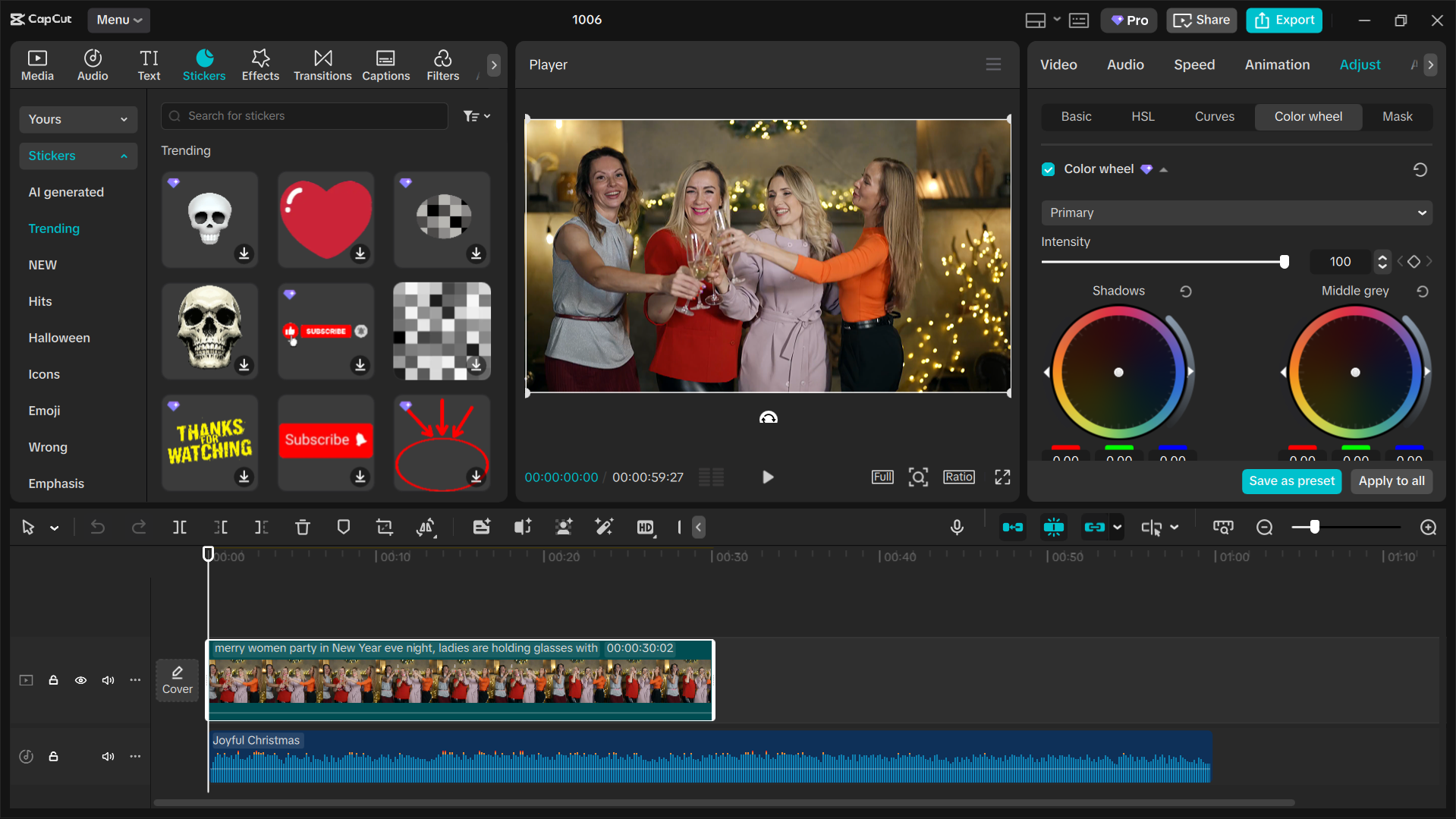Screen dimensions: 1456x819
Task: Click the Shadows color wheel center point
Action: [x=1118, y=372]
